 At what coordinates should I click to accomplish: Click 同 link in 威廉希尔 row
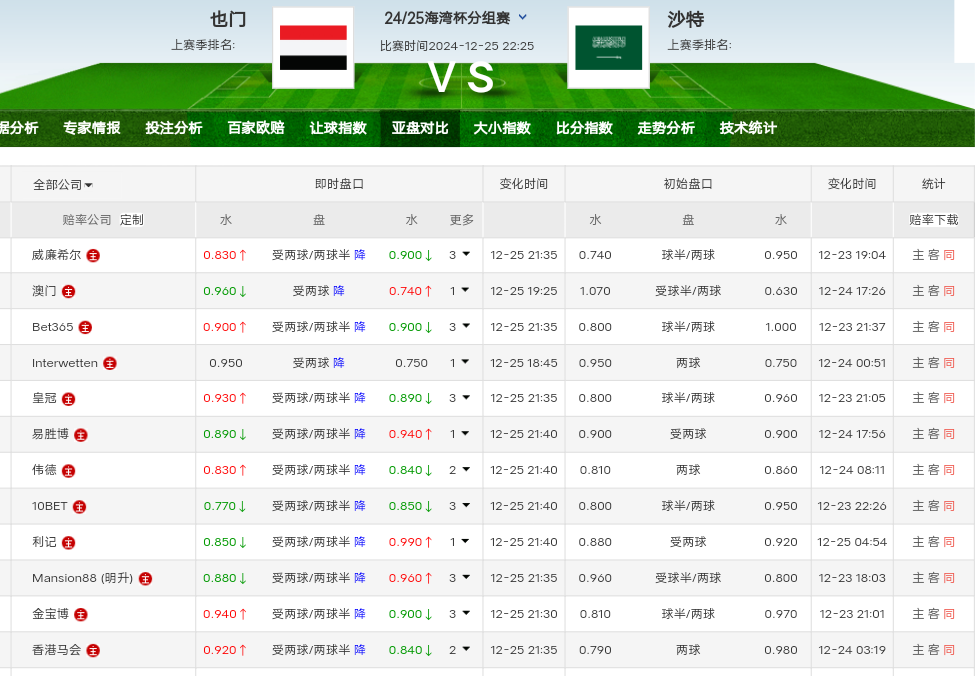949,255
